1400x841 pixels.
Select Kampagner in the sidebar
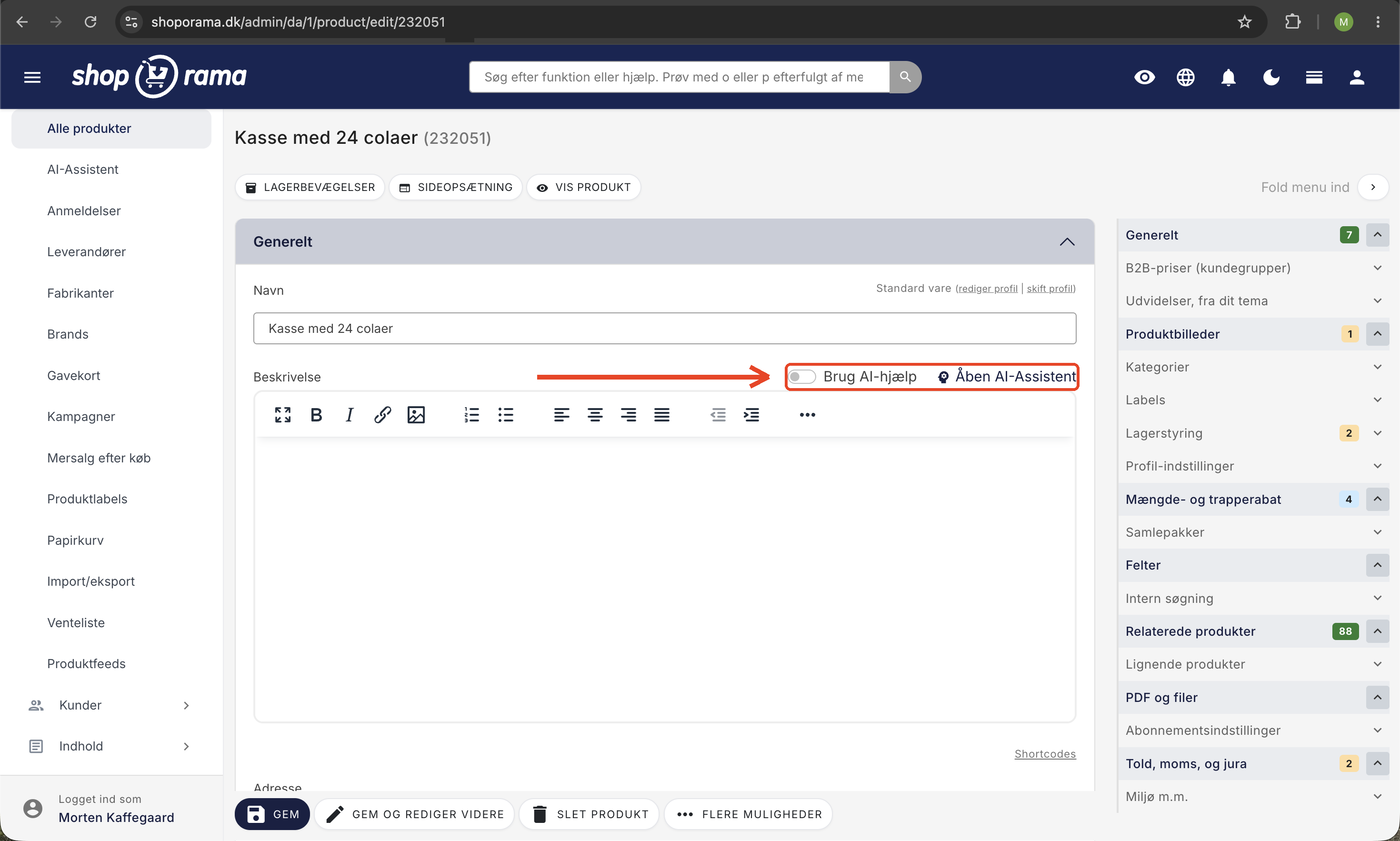tap(81, 416)
